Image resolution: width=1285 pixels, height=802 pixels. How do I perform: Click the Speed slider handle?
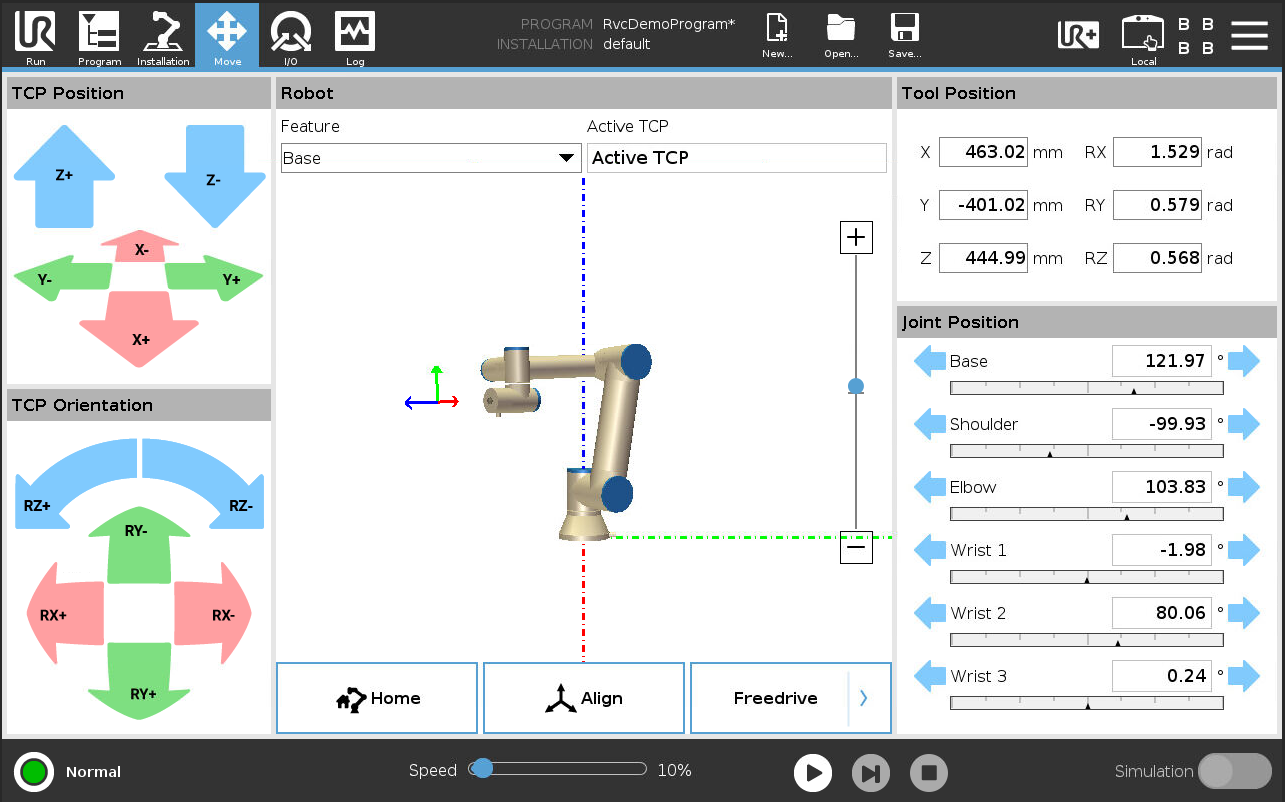482,768
